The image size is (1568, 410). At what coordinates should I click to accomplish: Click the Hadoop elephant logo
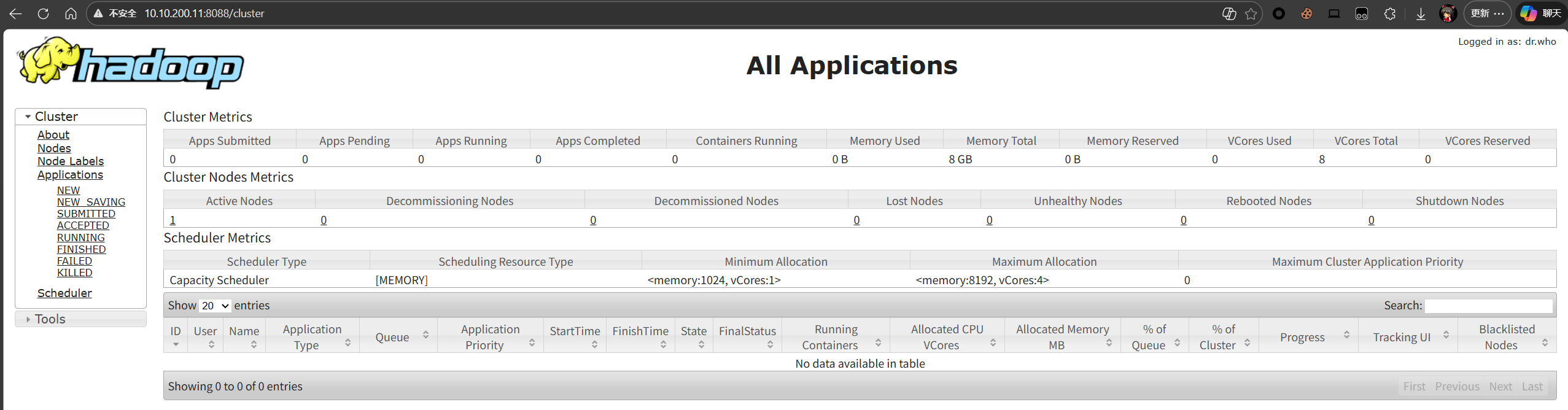coord(130,63)
